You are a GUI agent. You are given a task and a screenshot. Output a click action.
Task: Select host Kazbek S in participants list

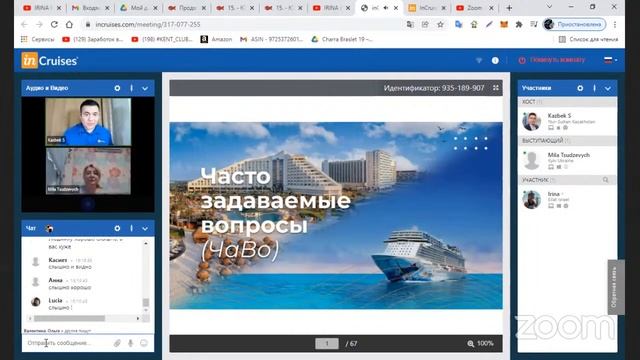(x=567, y=121)
